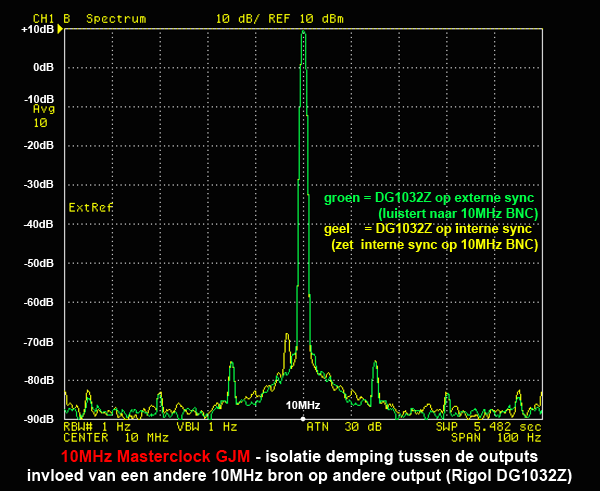Image resolution: width=600 pixels, height=491 pixels.
Task: Select the '-80dB' axis label
Action: (x=39, y=380)
